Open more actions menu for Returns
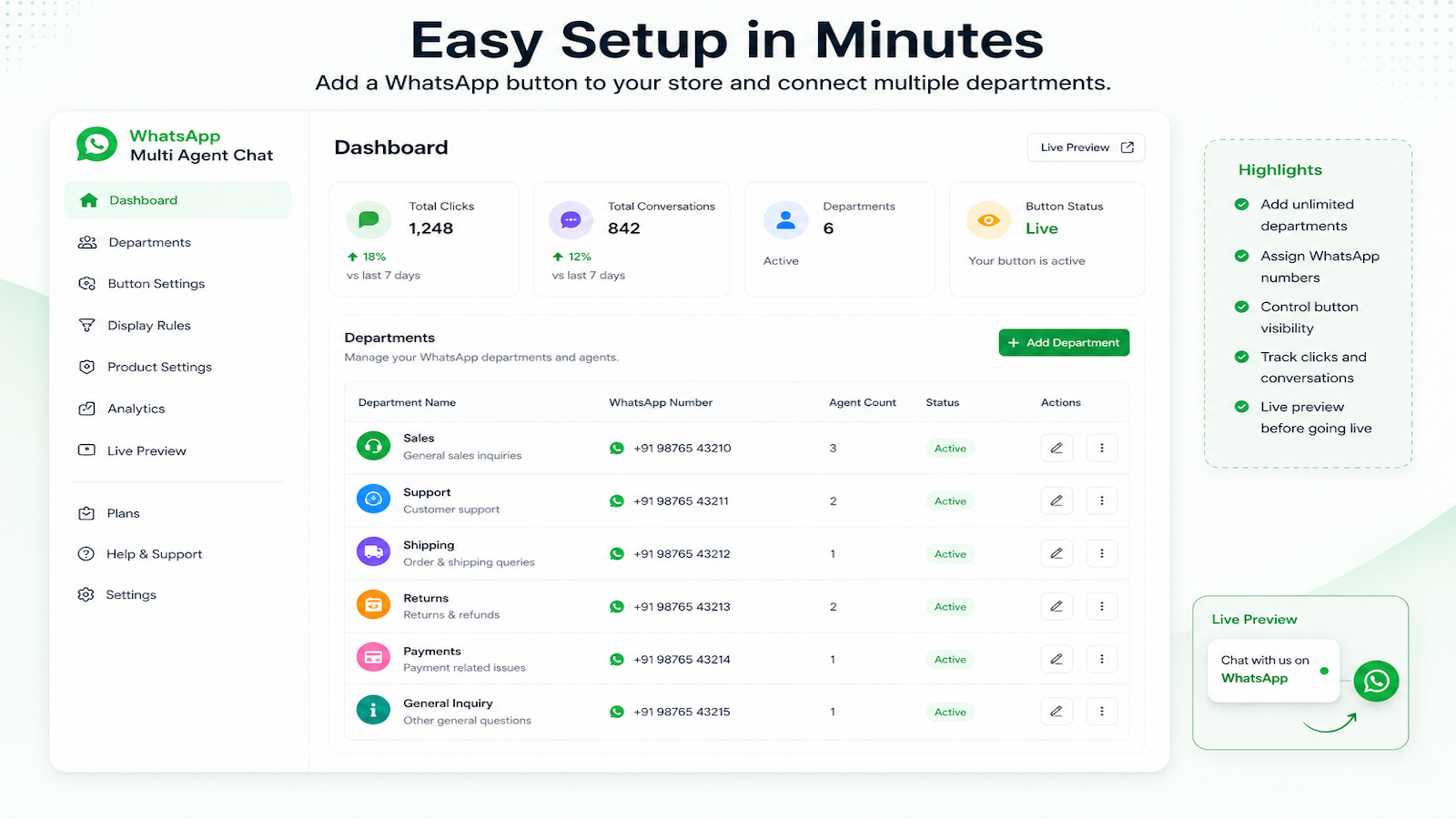 point(1102,606)
